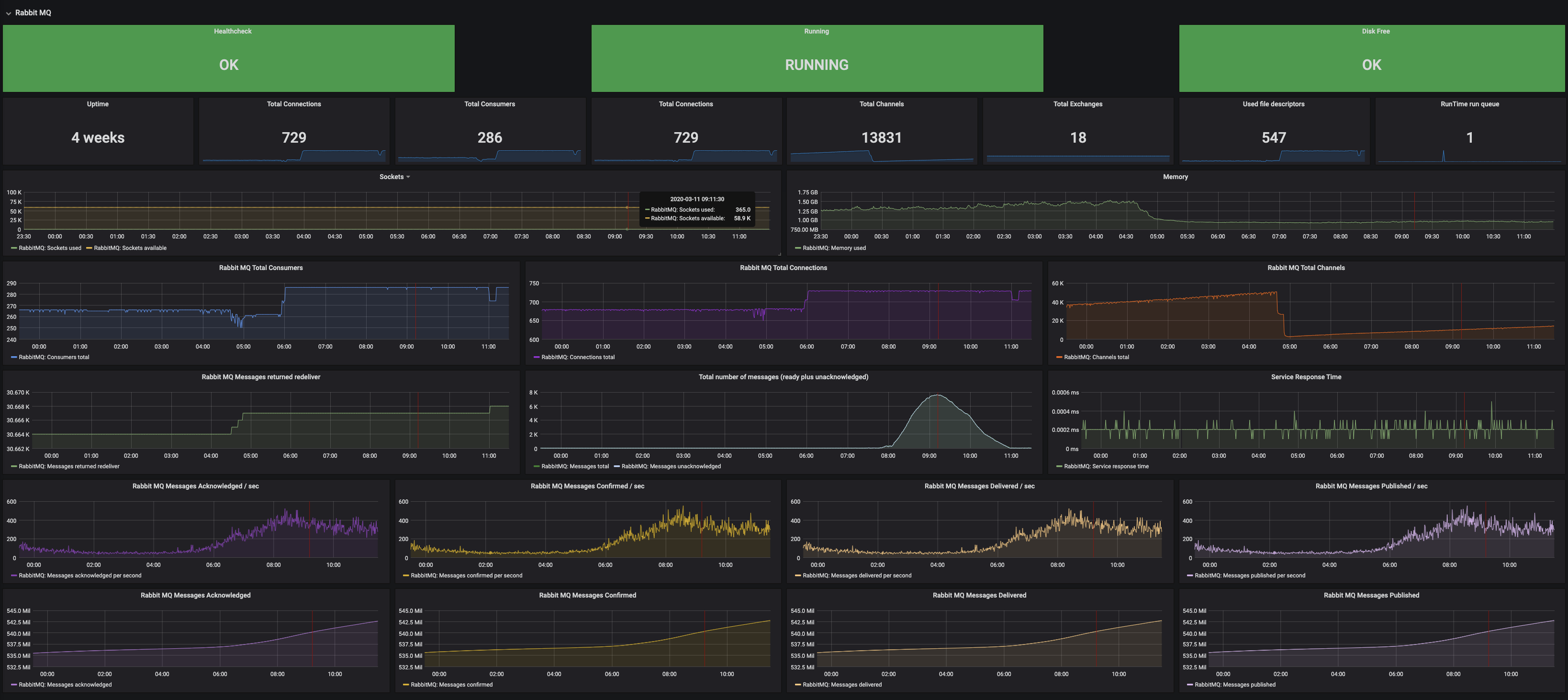Screen dimensions: 1568x700
Task: Click the Channels total legend color icon
Action: pos(1059,357)
